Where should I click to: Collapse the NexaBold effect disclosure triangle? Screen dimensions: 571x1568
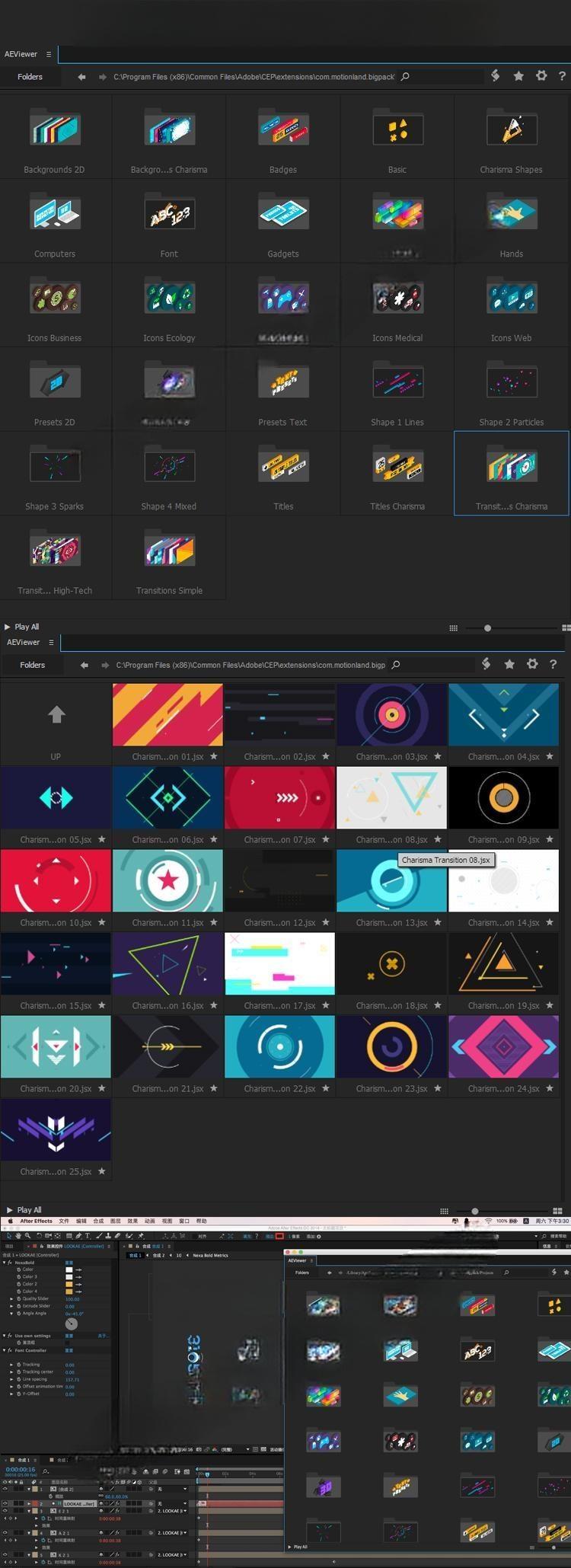[4, 1263]
